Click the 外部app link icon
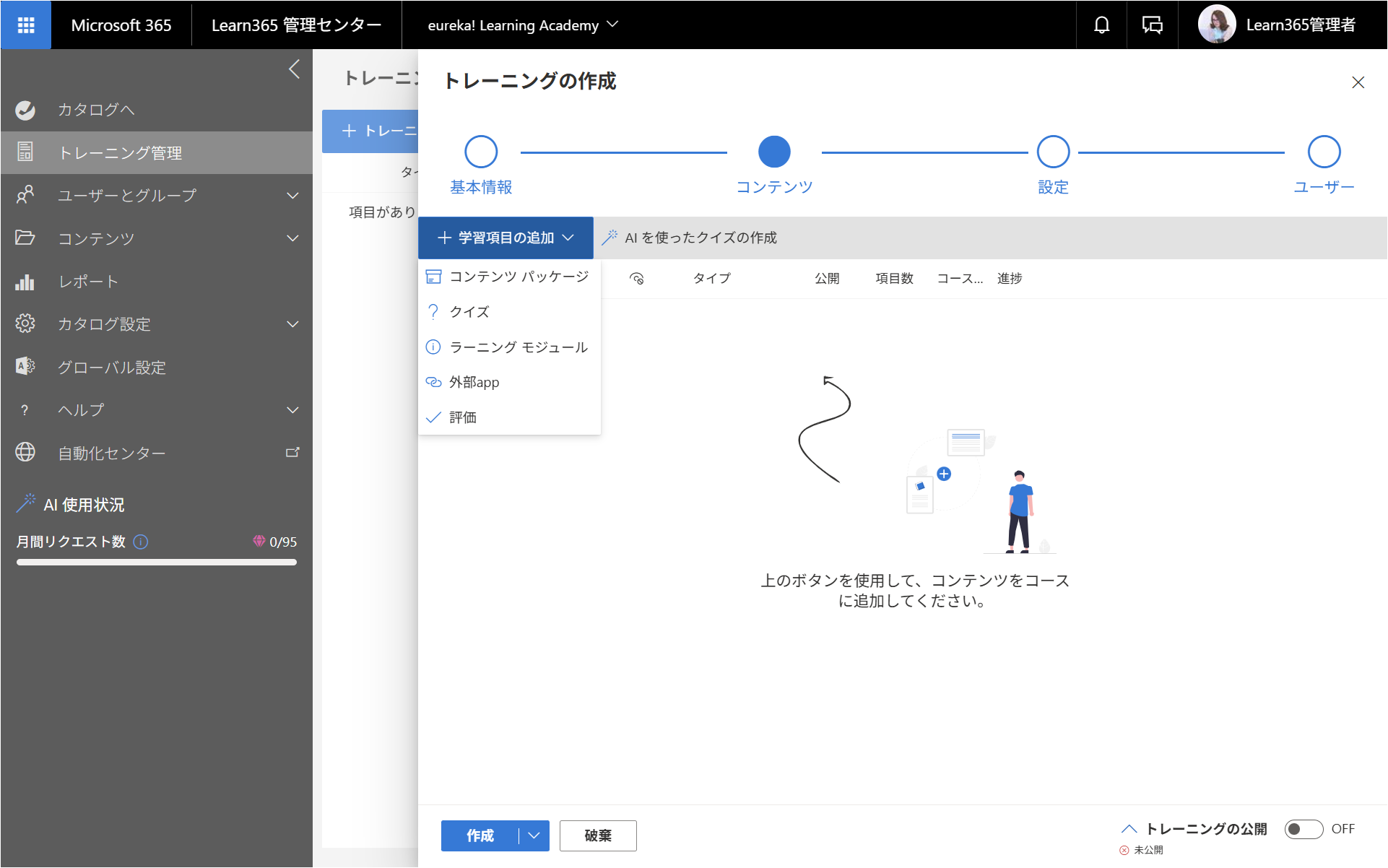The image size is (1388, 868). [433, 382]
